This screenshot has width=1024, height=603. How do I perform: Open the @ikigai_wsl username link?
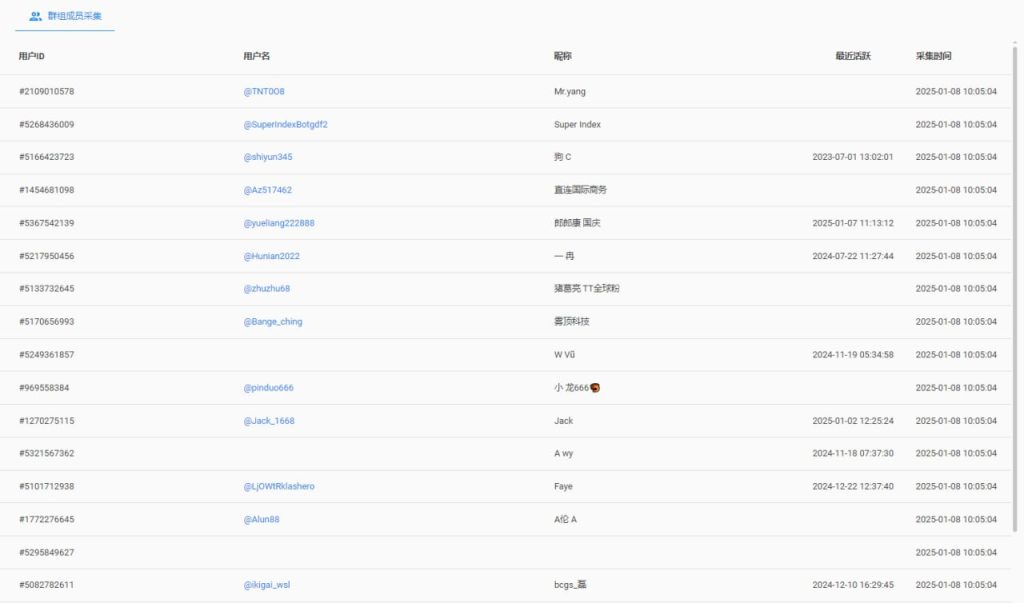pos(266,585)
